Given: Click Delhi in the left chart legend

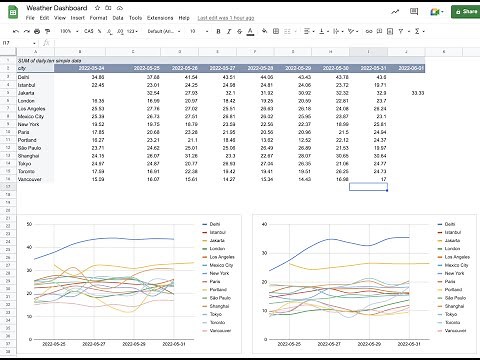Looking at the screenshot, I should [215, 224].
